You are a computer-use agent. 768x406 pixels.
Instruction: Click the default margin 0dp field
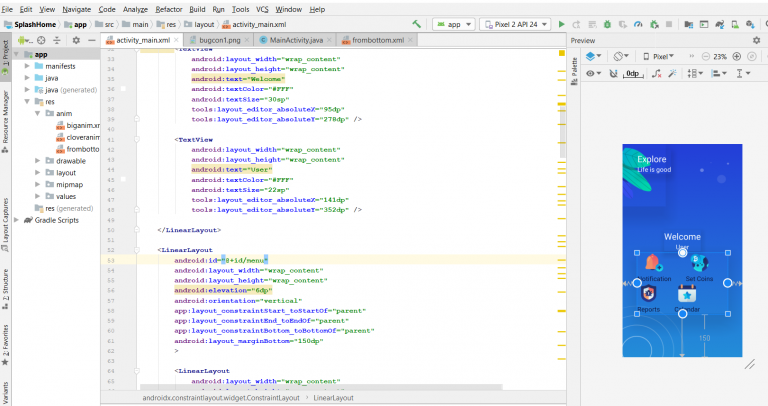[x=634, y=74]
